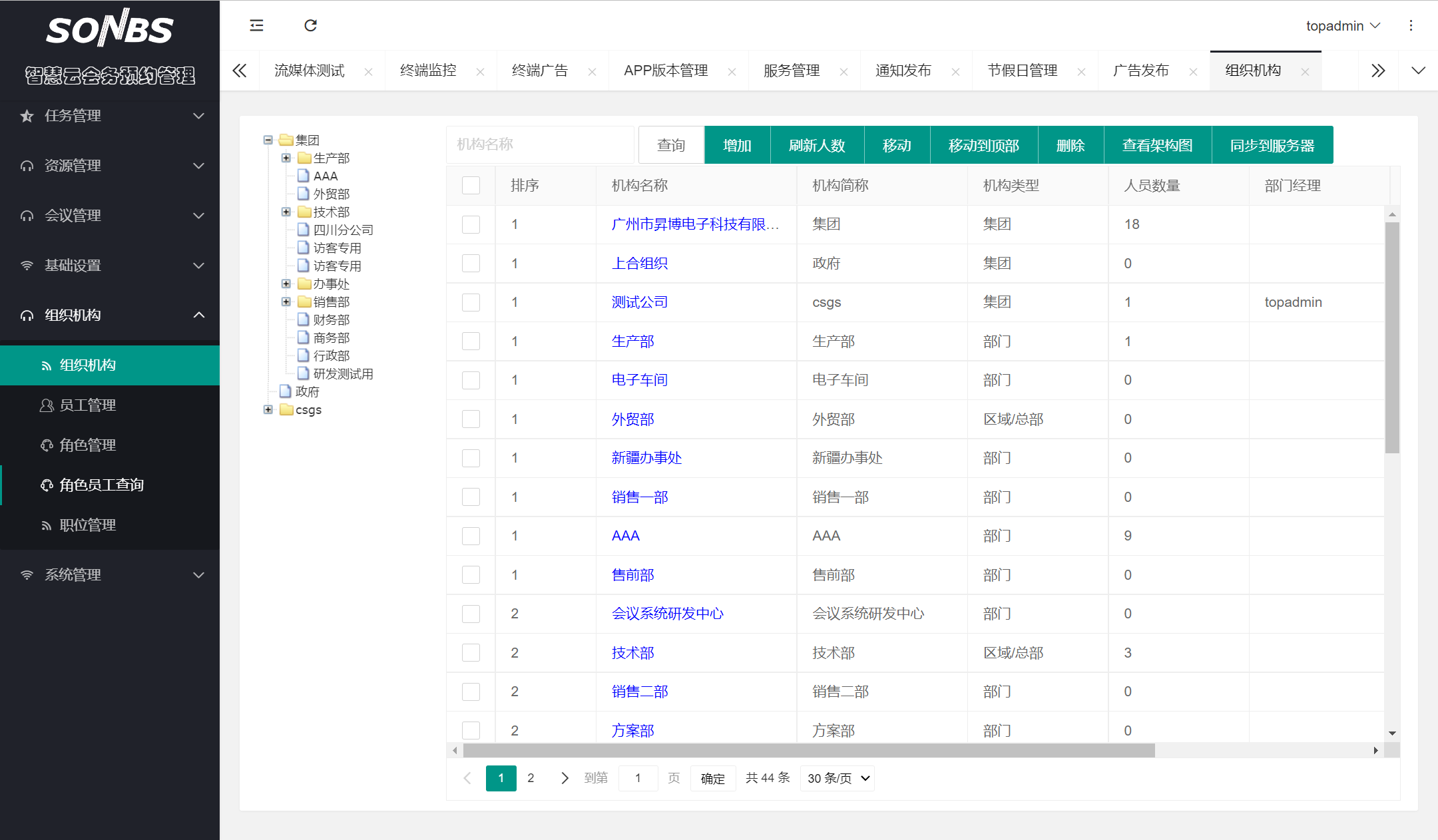
Task: Click the sidebar collapse menu icon
Action: click(x=256, y=25)
